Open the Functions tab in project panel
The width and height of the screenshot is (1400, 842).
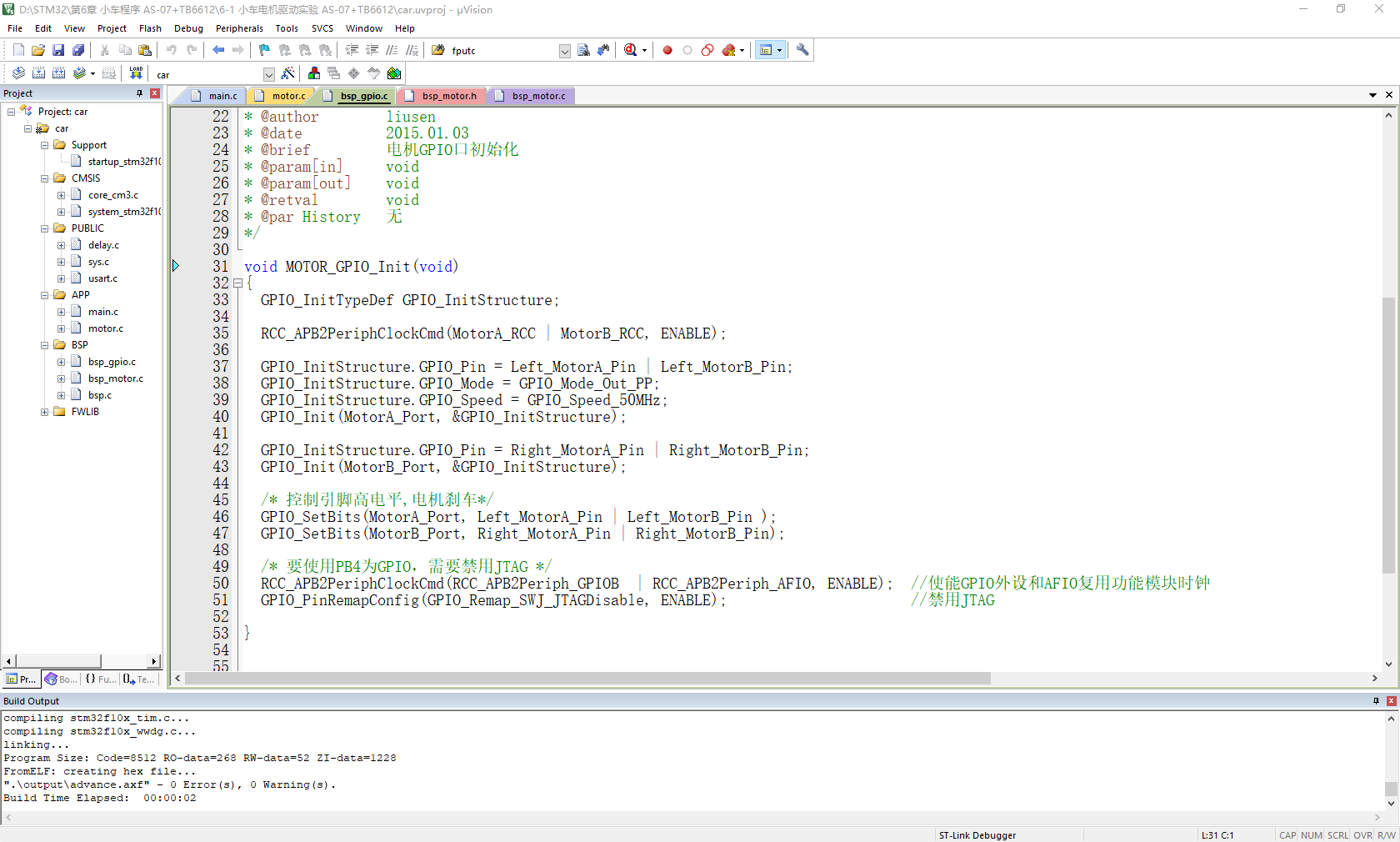click(x=101, y=679)
